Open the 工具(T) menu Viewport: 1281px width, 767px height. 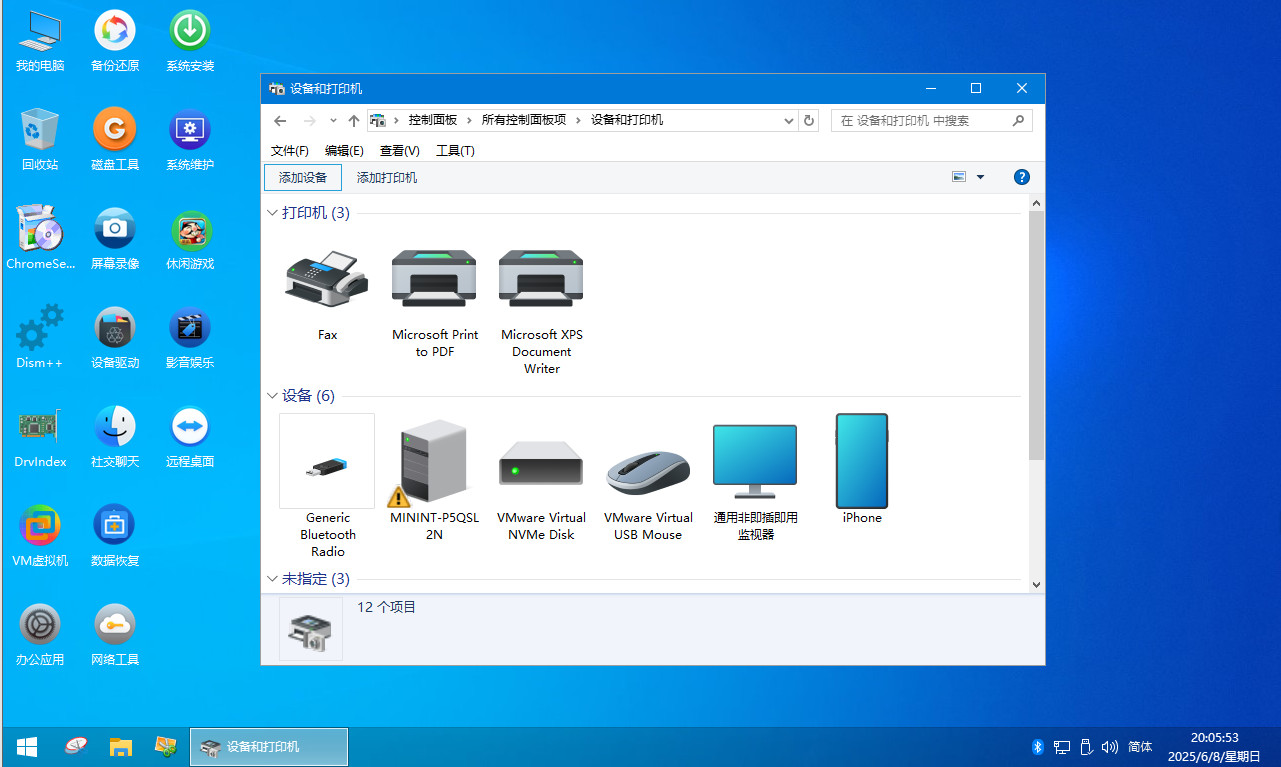[x=455, y=150]
